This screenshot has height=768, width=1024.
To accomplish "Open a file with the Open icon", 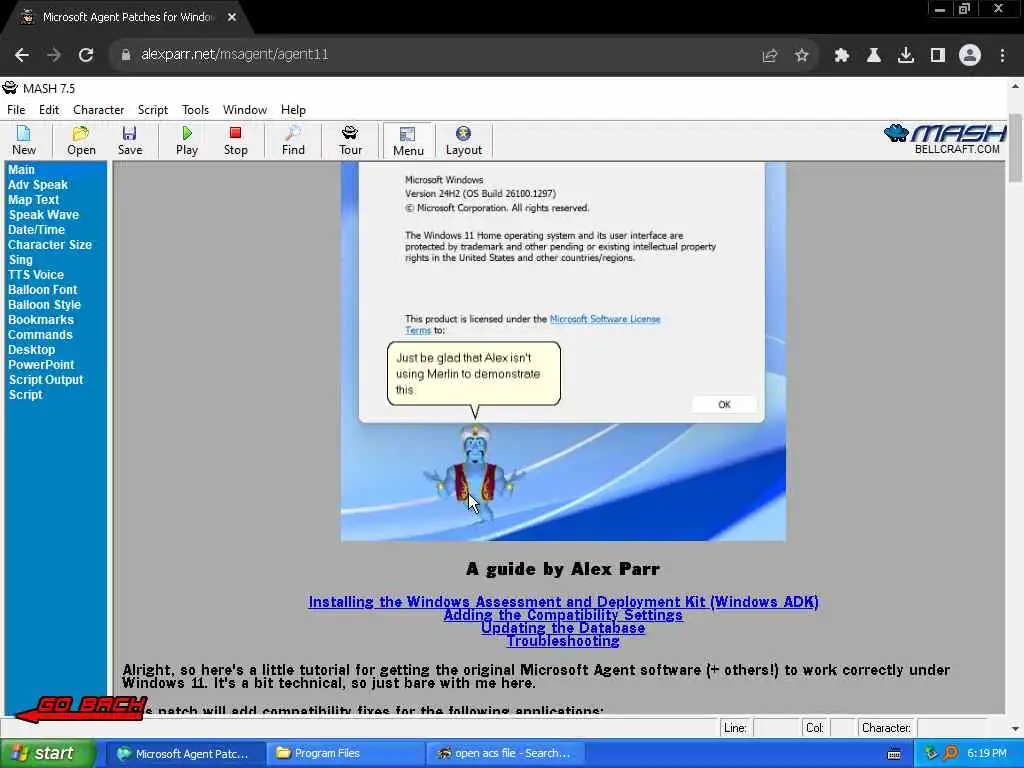I will click(81, 140).
